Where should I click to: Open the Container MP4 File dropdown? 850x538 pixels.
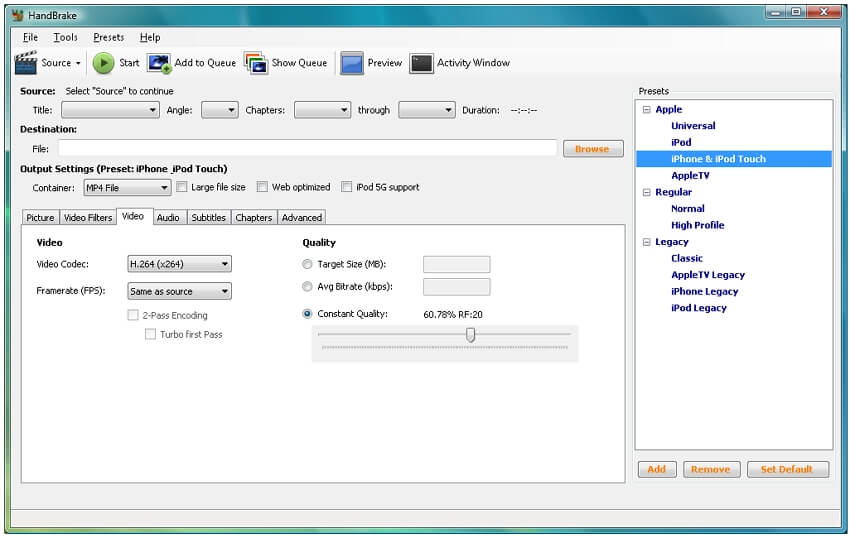click(127, 188)
